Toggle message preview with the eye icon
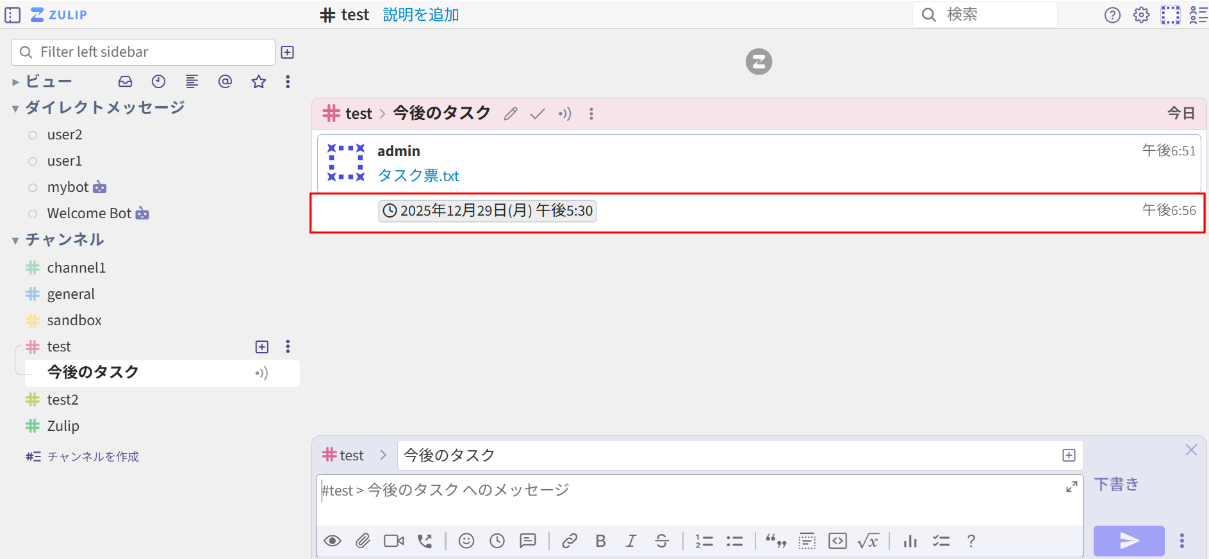 (x=333, y=541)
